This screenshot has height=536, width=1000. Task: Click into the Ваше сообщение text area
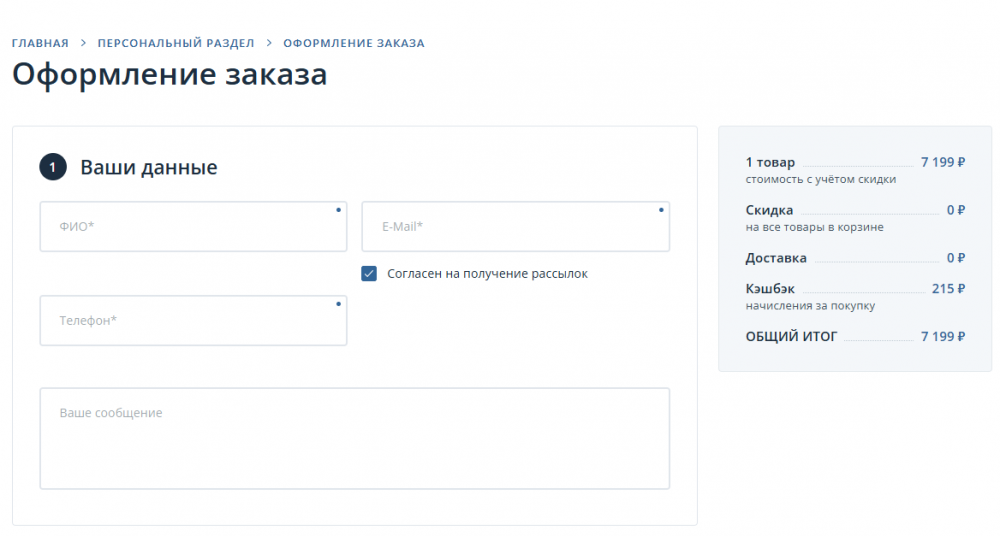coord(355,438)
